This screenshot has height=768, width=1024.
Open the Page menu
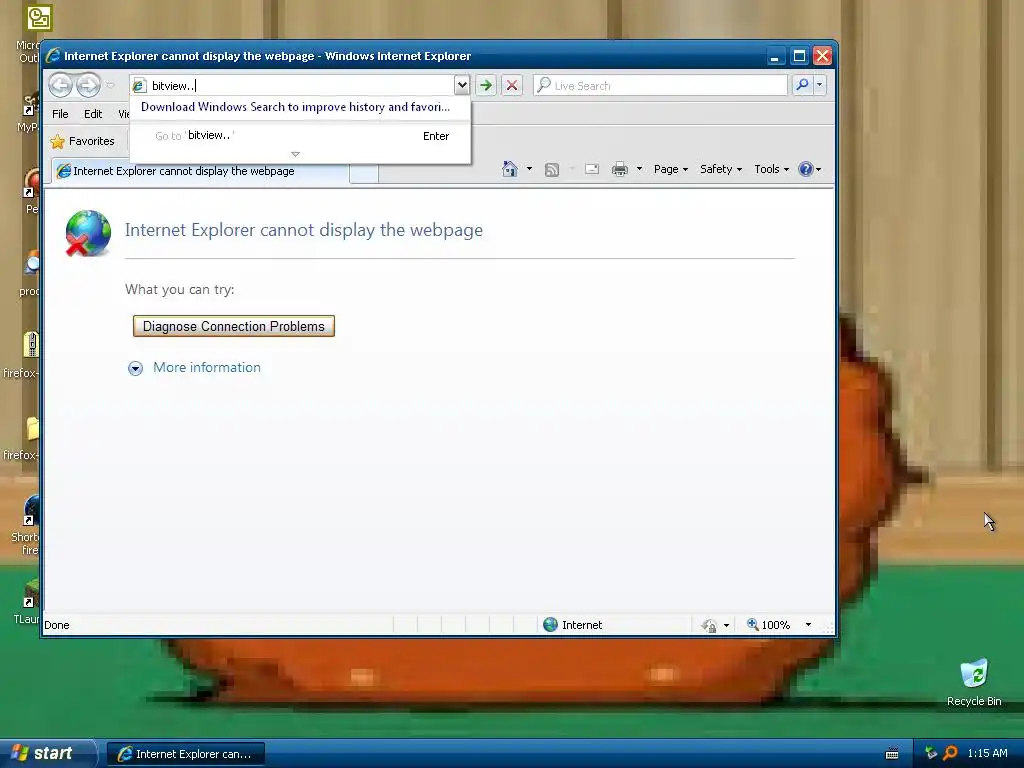(671, 169)
